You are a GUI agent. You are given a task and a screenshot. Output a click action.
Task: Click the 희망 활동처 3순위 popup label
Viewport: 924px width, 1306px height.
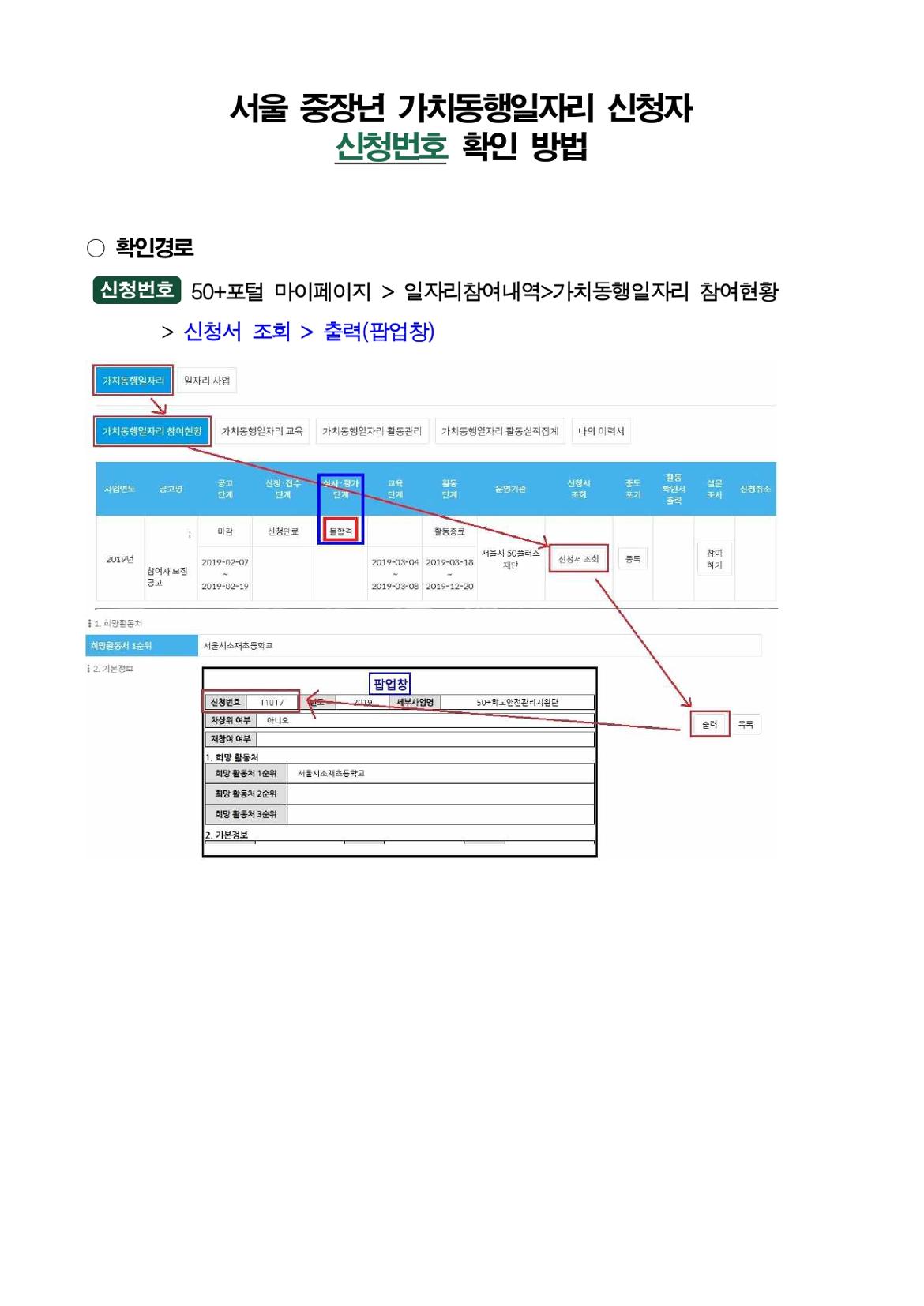246,814
